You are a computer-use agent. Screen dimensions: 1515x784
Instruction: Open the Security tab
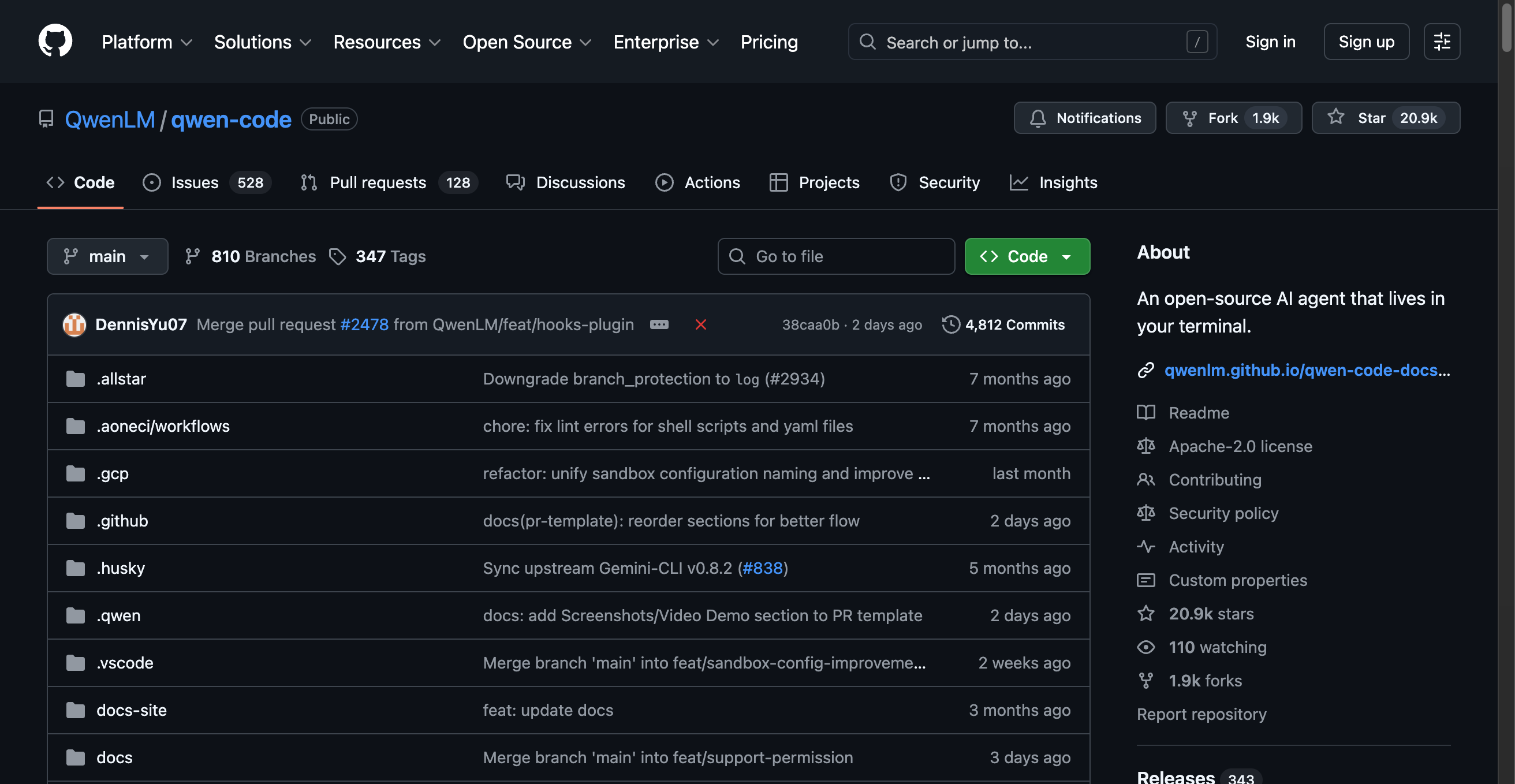tap(935, 182)
